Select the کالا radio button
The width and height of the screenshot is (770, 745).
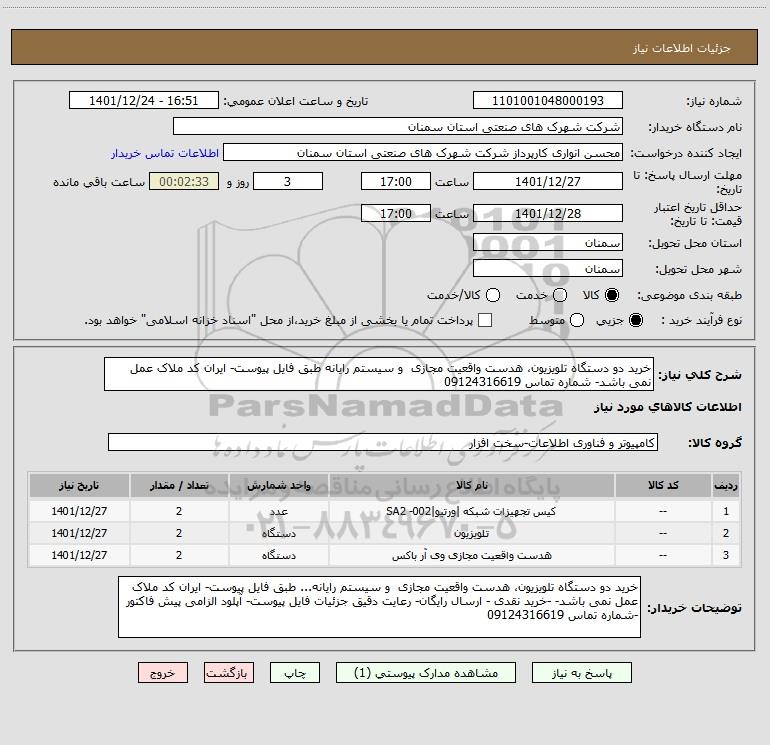tap(612, 295)
